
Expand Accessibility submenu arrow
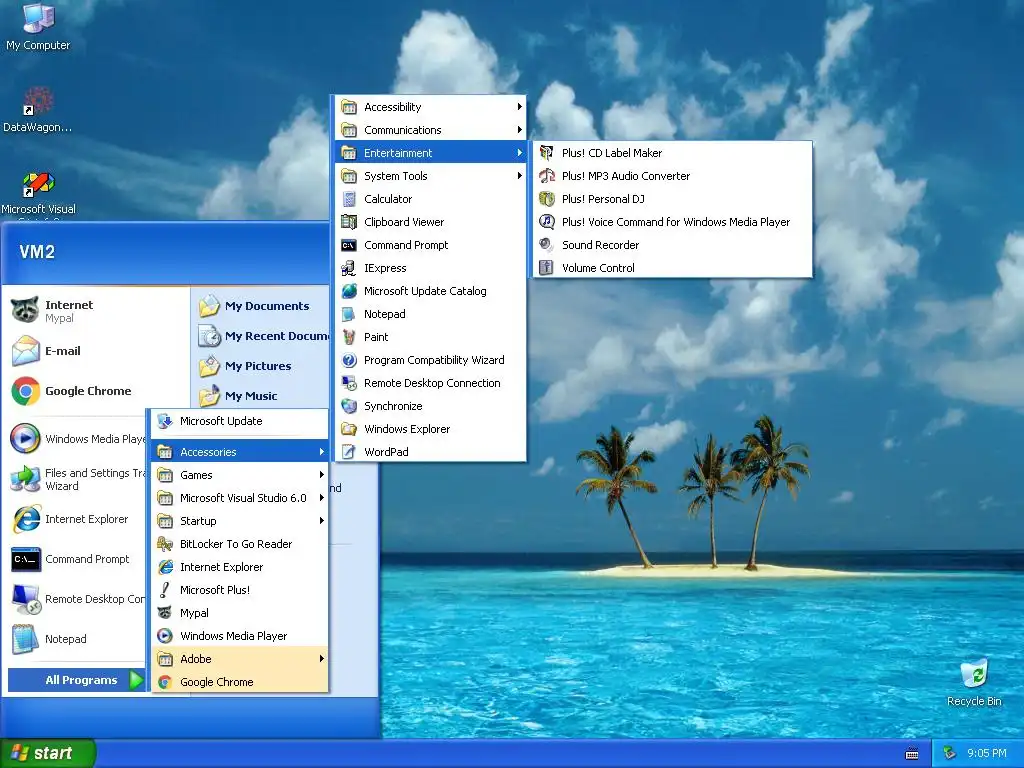click(519, 106)
